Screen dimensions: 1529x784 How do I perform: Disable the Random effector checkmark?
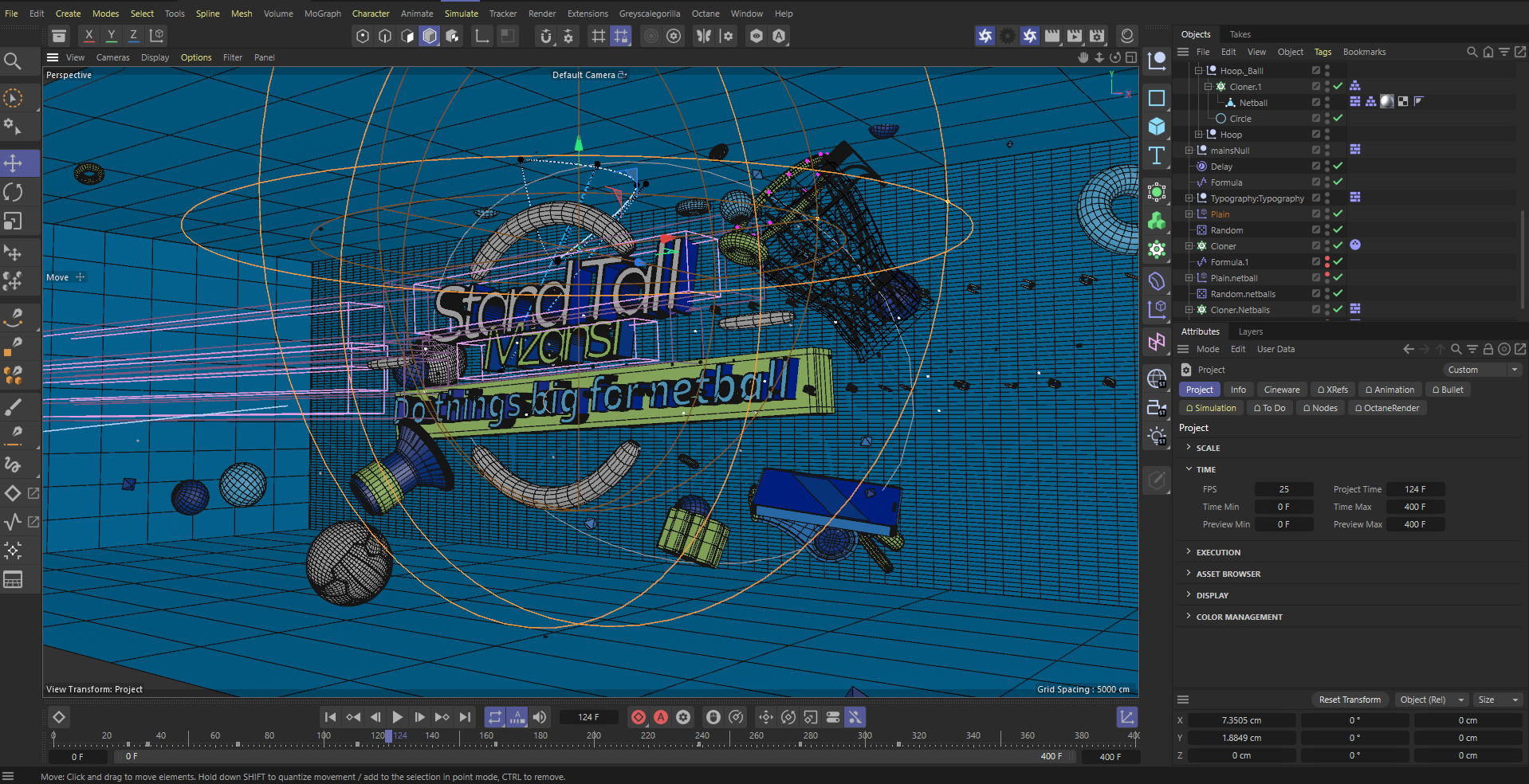coord(1338,230)
